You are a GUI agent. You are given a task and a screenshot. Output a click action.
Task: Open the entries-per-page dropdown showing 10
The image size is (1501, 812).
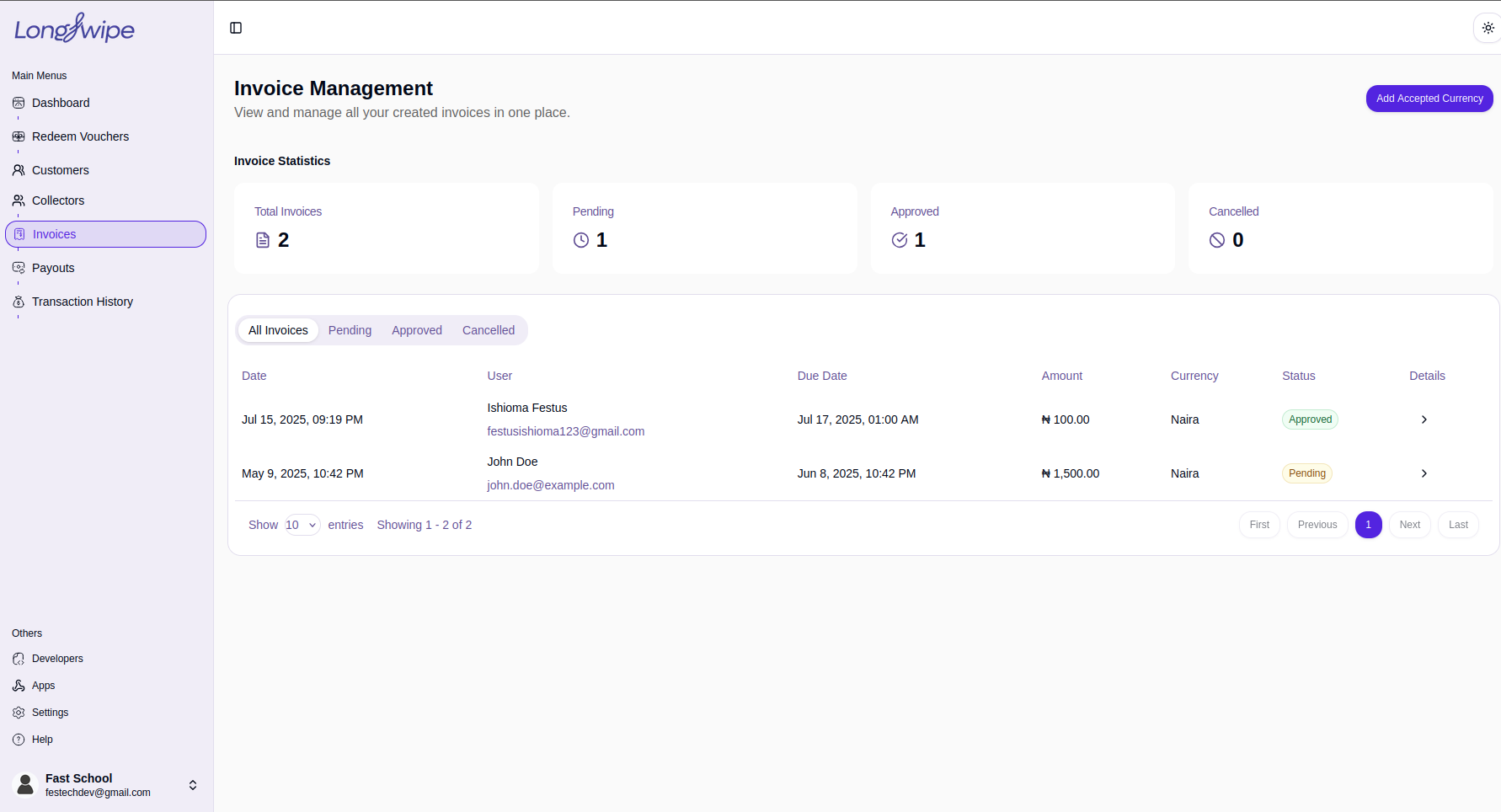point(302,525)
